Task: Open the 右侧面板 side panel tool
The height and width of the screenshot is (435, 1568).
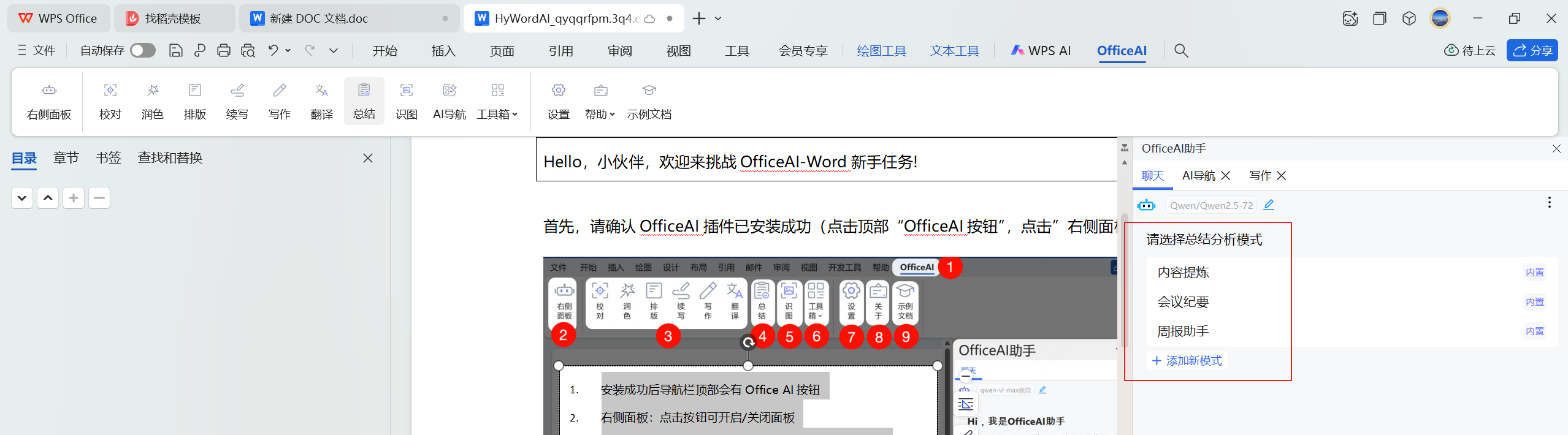Action: 49,102
